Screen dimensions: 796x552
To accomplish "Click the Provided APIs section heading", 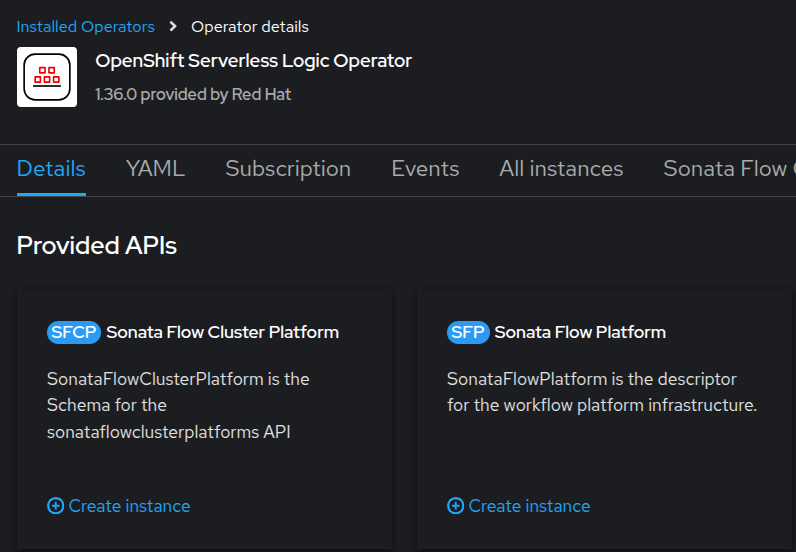I will click(x=97, y=245).
